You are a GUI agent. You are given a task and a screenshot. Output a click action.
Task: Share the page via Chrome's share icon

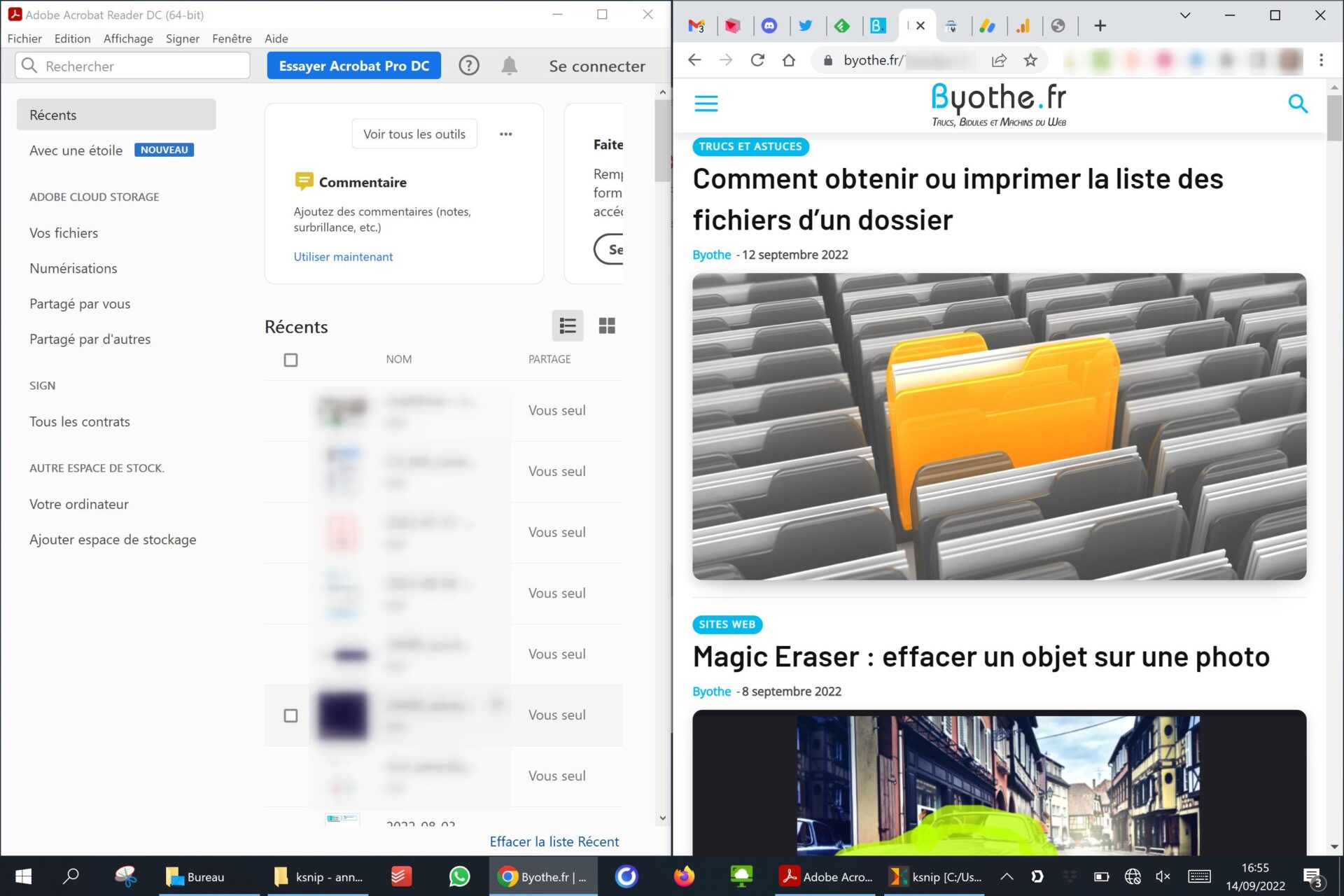pyautogui.click(x=998, y=60)
